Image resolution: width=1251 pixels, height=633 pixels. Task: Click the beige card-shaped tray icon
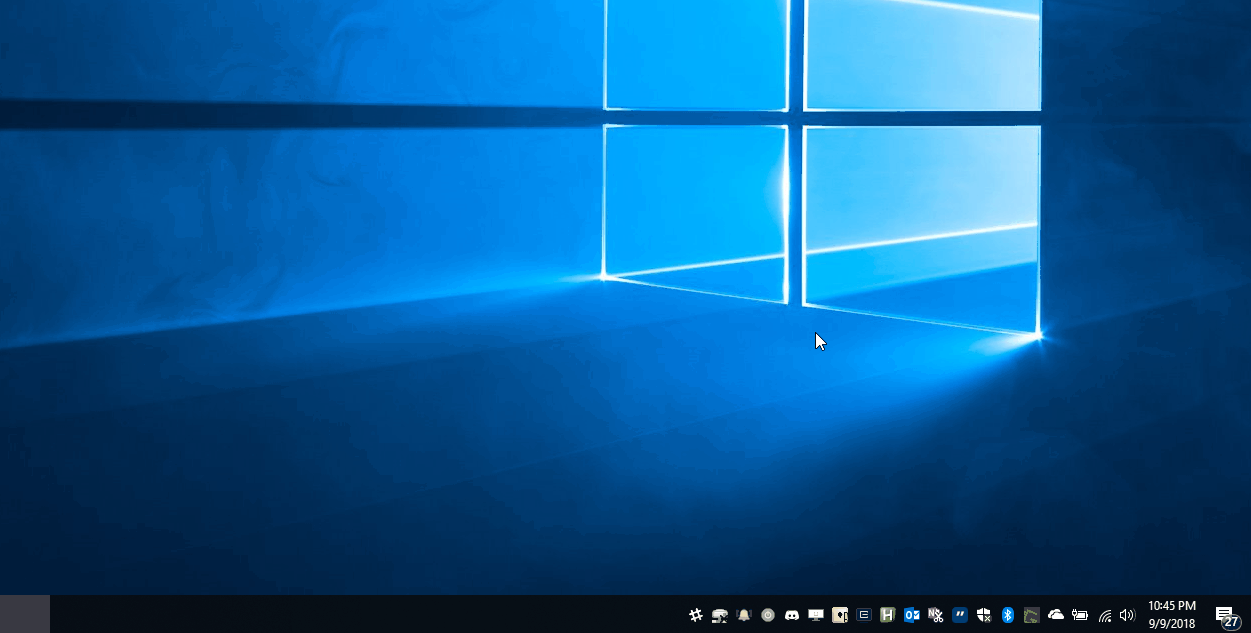click(x=840, y=615)
